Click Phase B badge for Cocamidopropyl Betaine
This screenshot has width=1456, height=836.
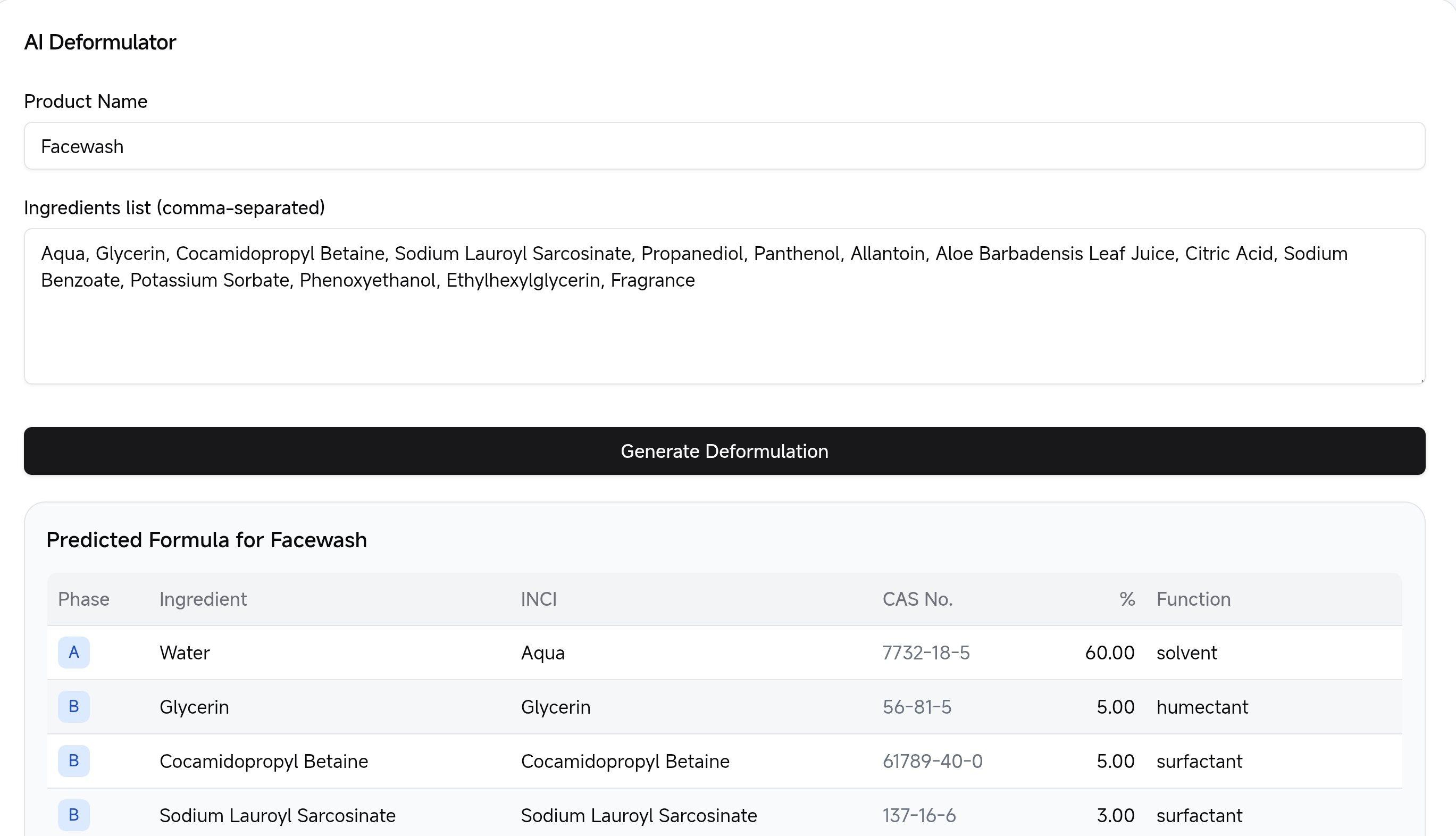click(73, 761)
